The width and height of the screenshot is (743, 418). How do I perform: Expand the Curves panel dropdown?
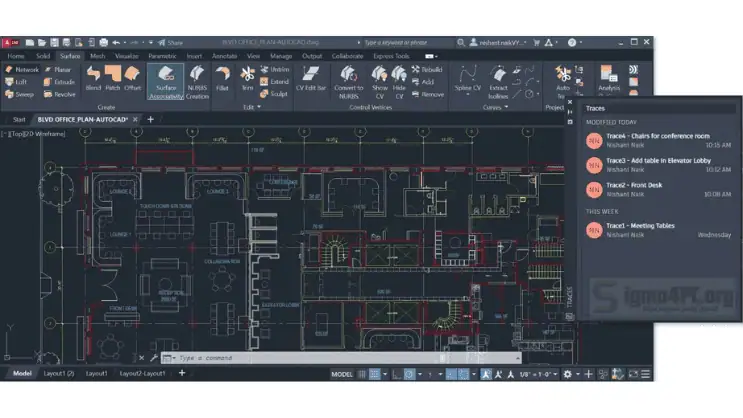coord(495,108)
